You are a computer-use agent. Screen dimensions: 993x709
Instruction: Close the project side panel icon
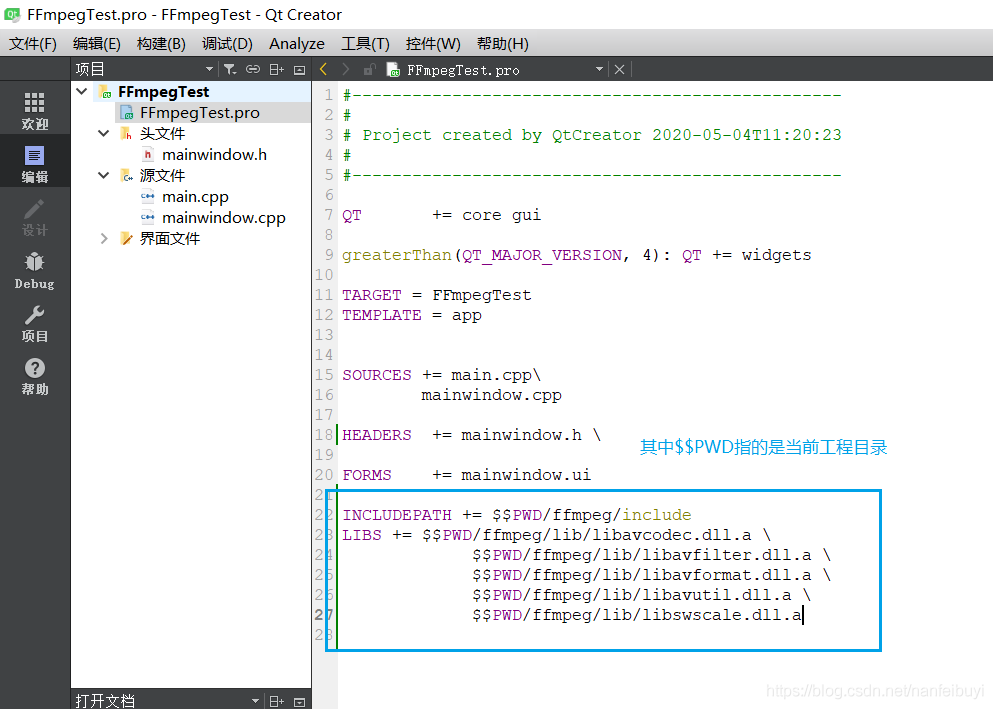coord(300,70)
